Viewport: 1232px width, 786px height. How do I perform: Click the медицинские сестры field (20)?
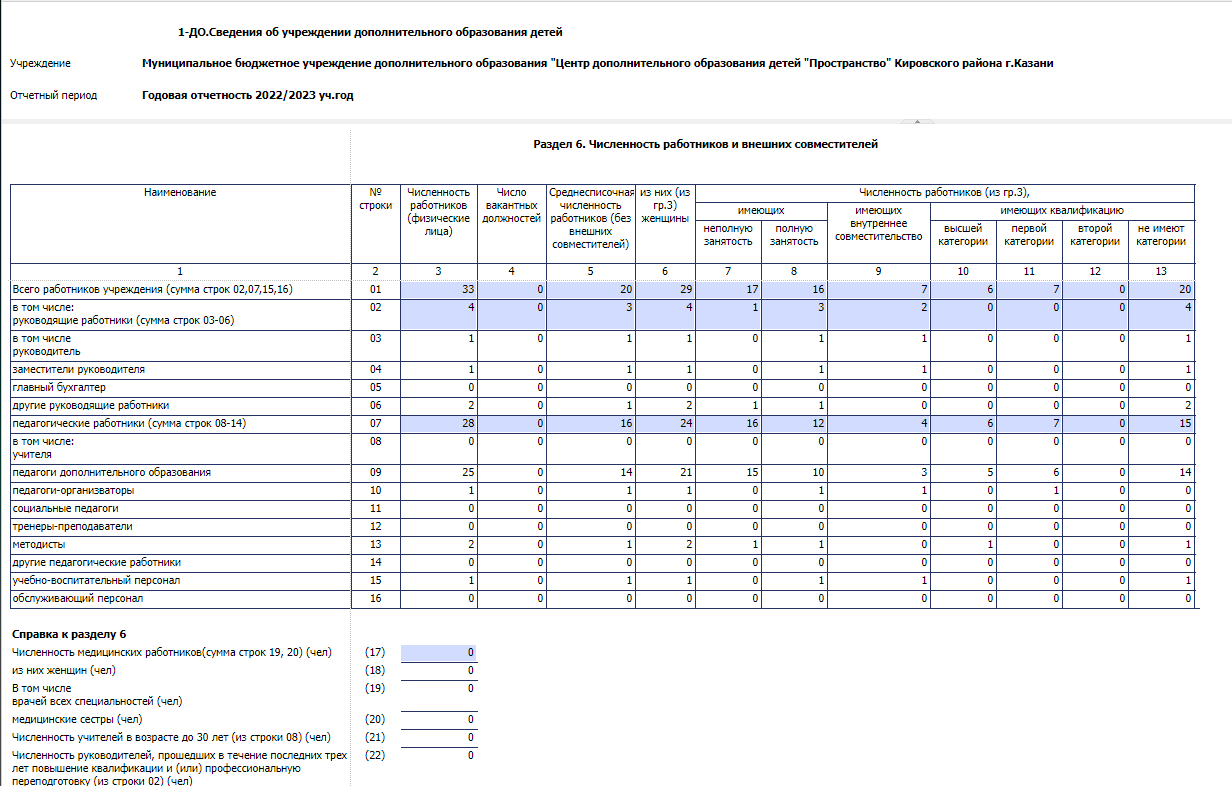pos(438,719)
